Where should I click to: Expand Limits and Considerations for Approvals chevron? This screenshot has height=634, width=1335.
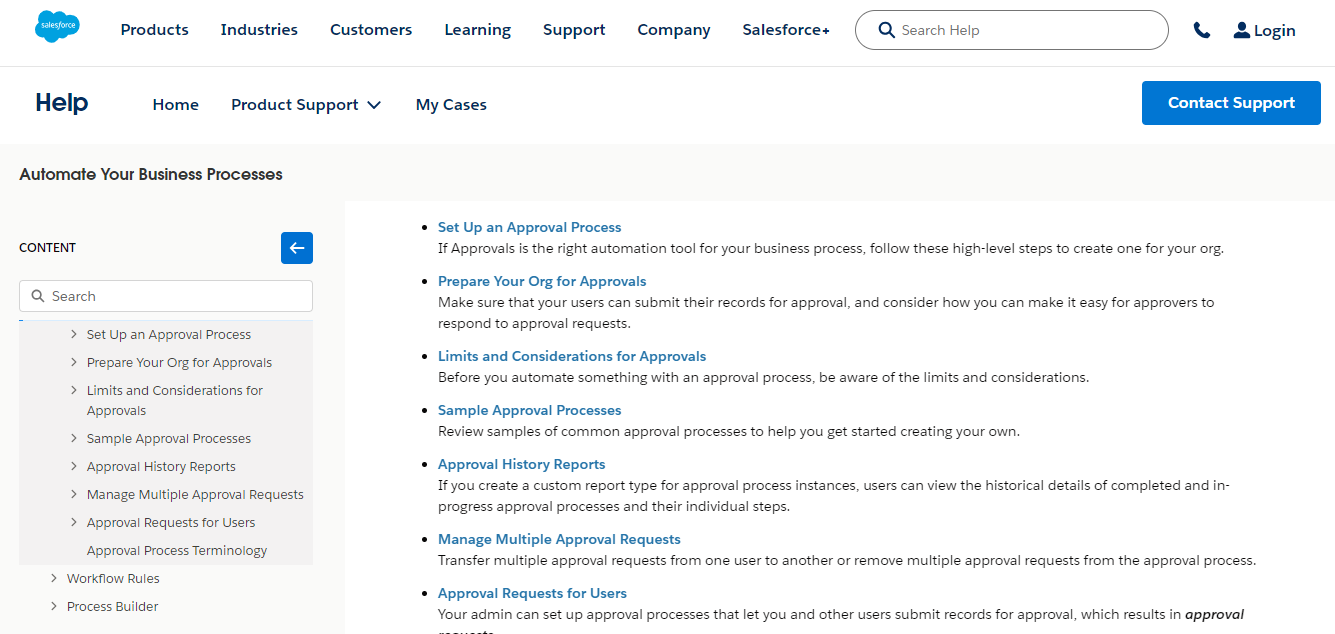click(x=74, y=390)
